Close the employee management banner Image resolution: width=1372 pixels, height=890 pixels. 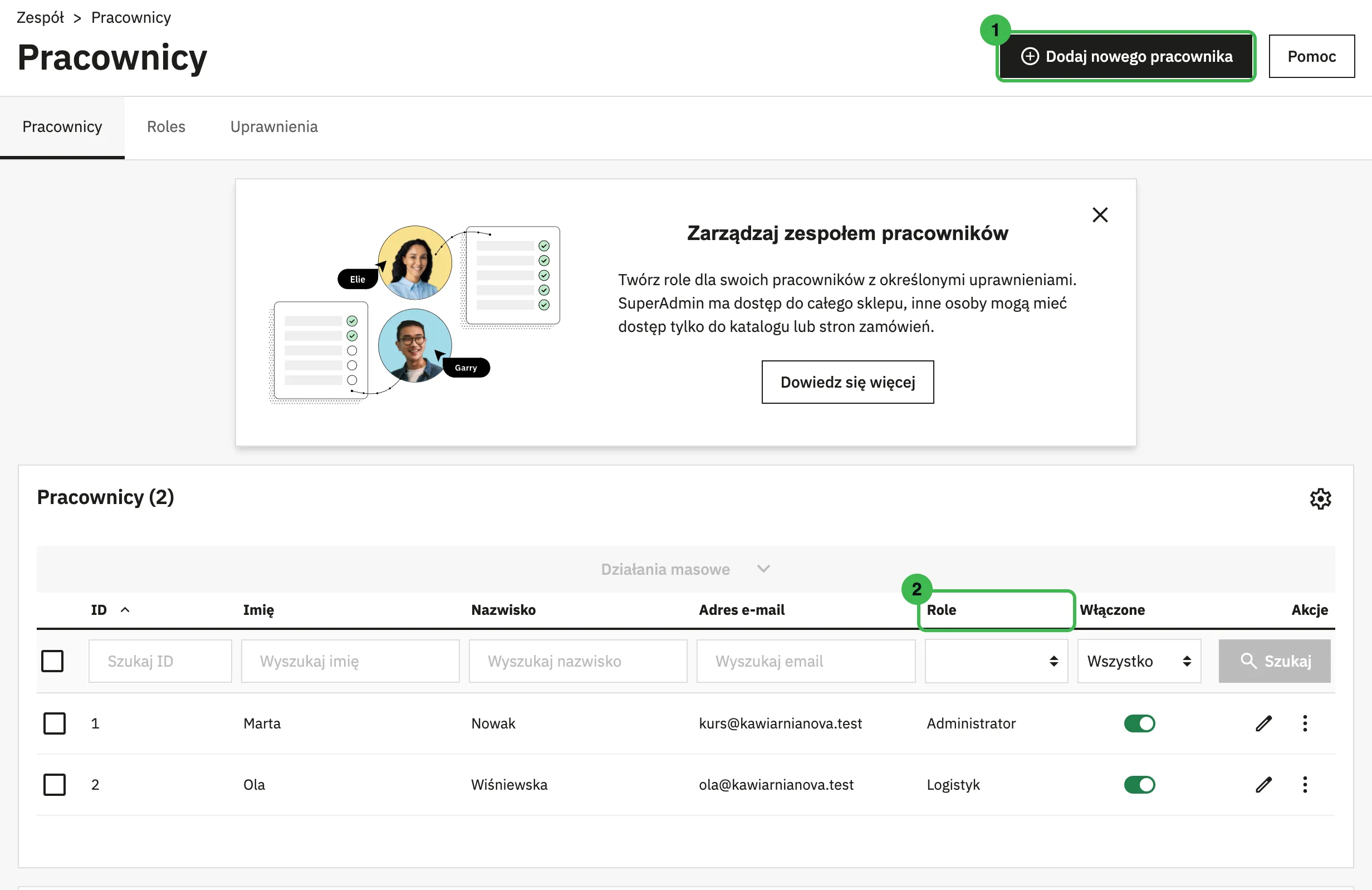pos(1100,215)
